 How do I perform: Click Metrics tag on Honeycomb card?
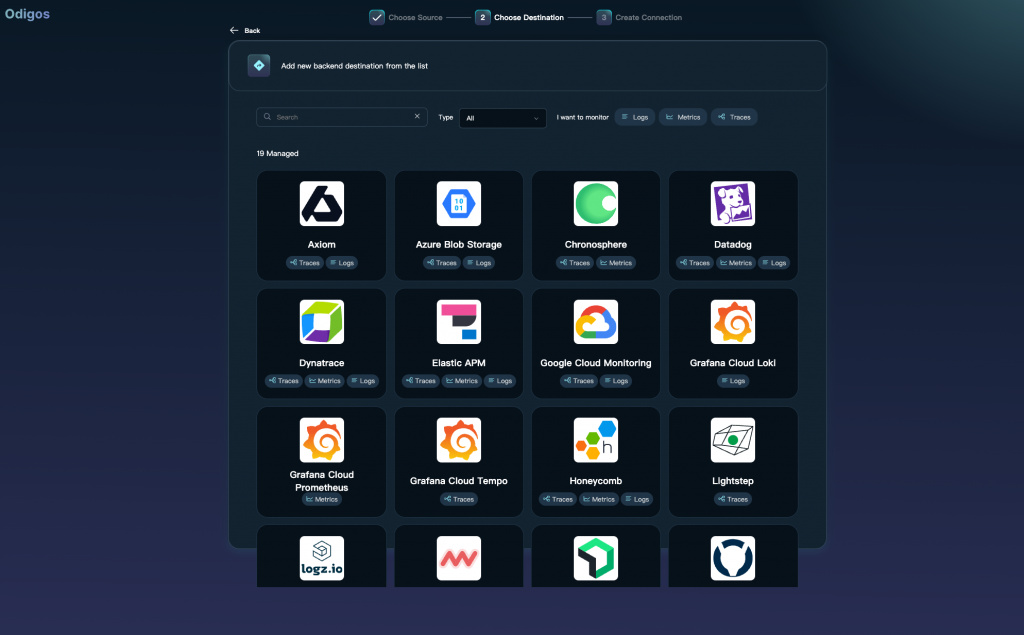pos(598,499)
